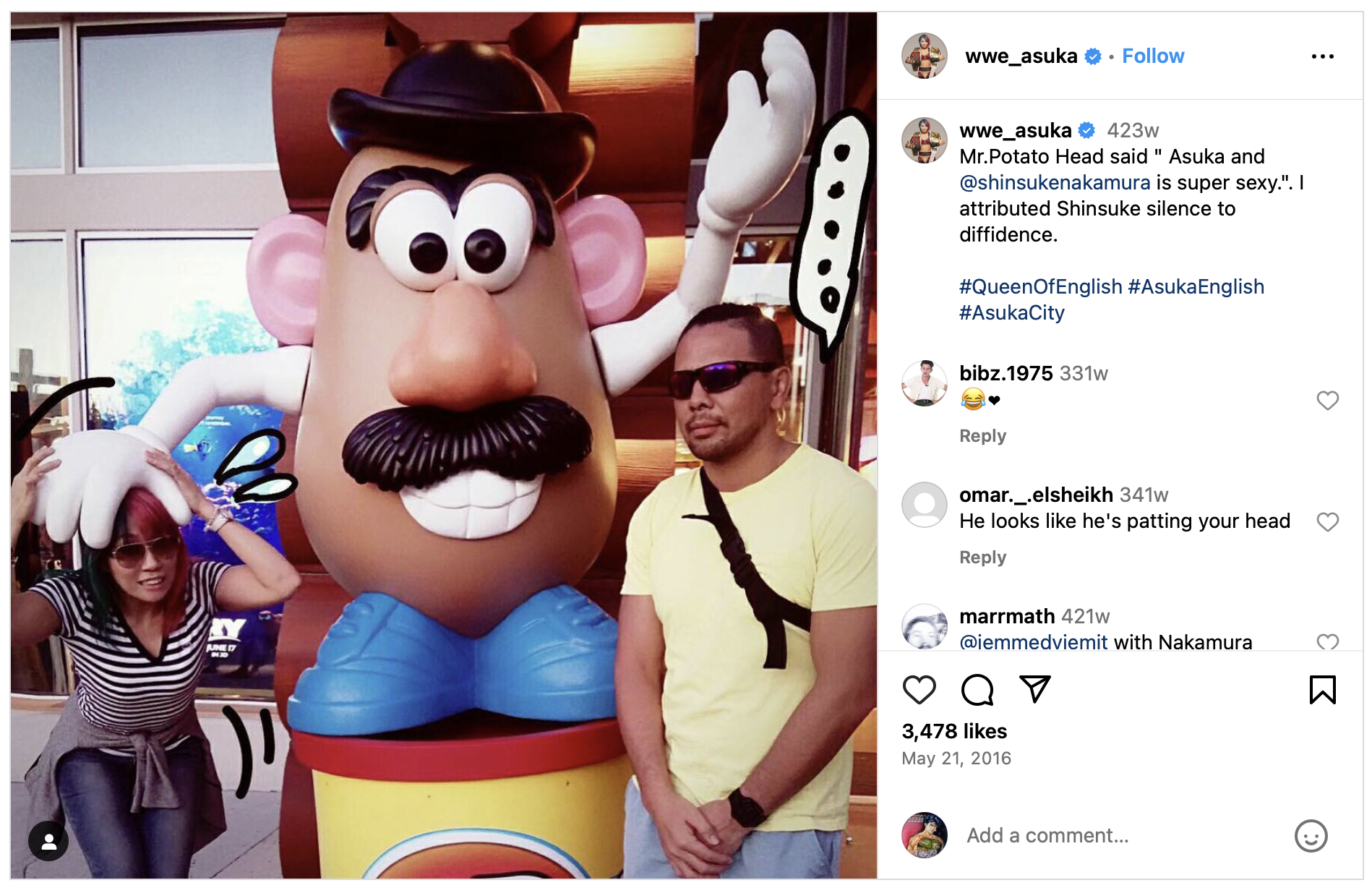Screen dimensions: 1372x888
Task: Show tagged people icon on photo
Action: pyautogui.click(x=48, y=841)
